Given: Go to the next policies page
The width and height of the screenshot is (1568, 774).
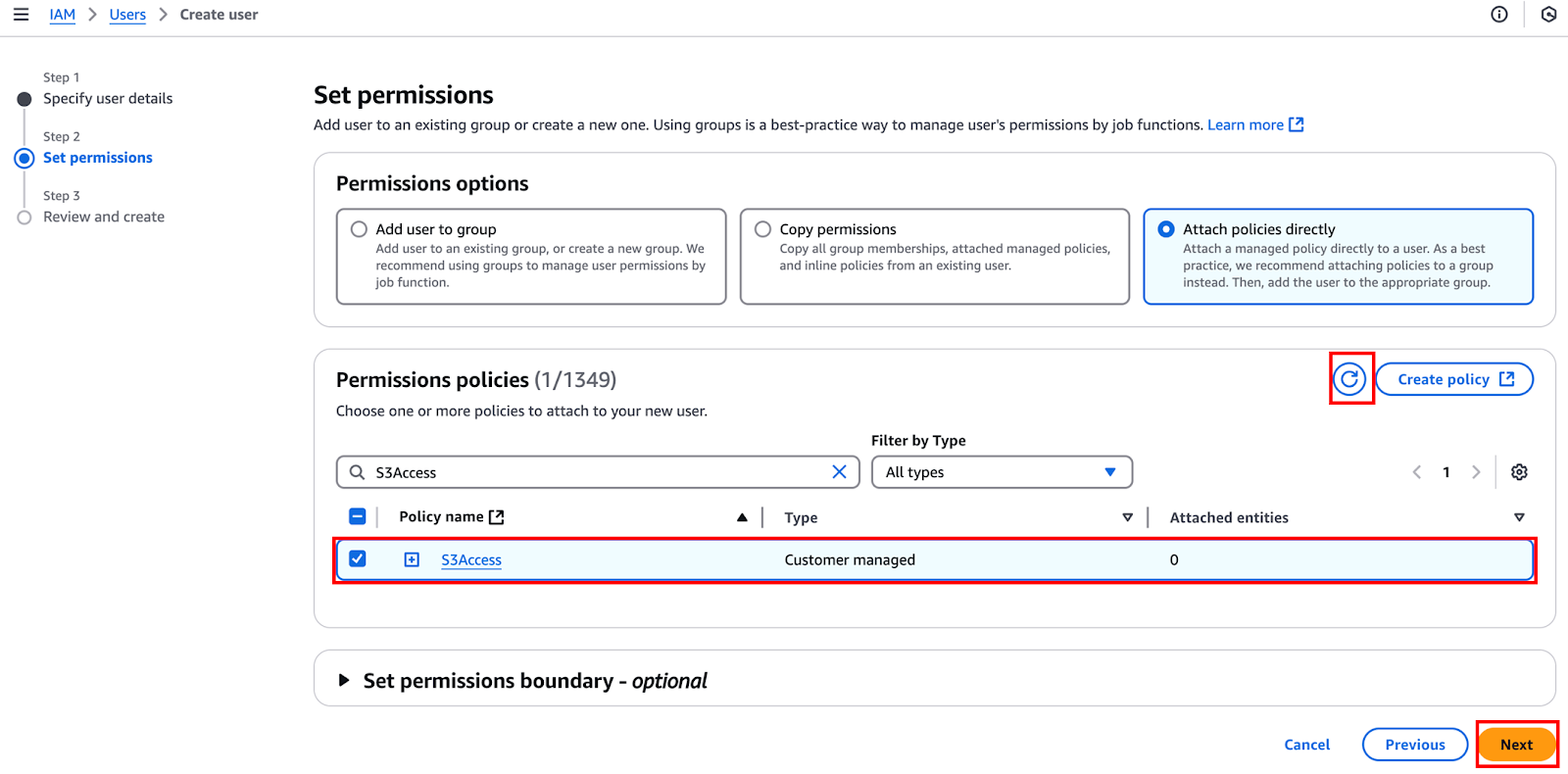Looking at the screenshot, I should 1476,472.
